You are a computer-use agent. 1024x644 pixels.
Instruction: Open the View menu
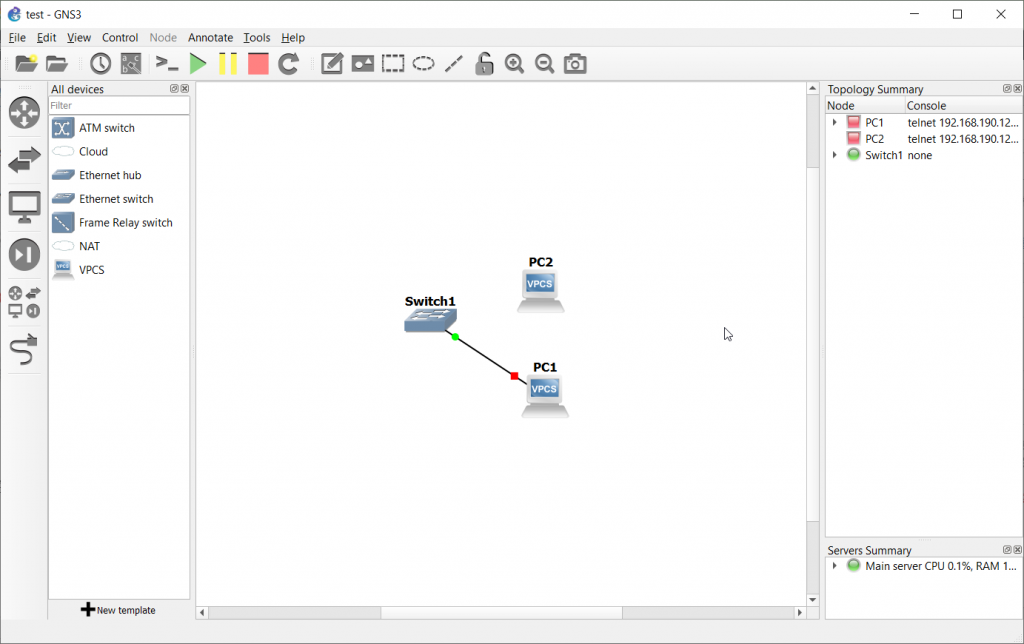tap(79, 37)
